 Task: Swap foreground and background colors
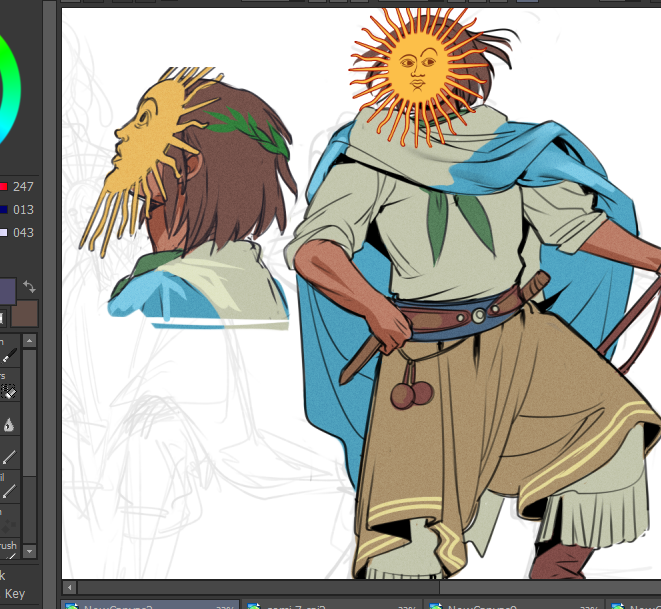[x=29, y=287]
